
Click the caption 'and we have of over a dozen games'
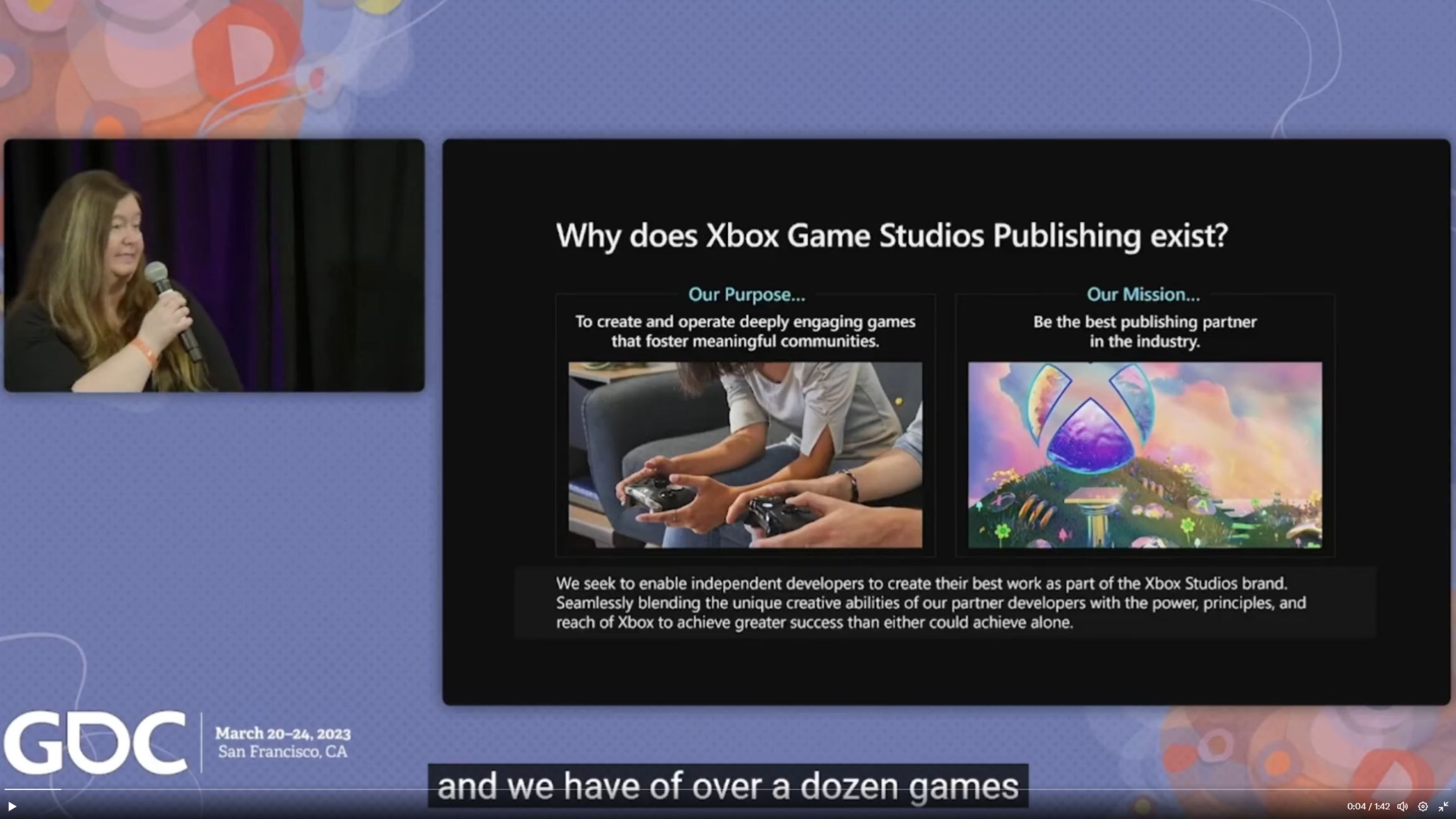click(728, 786)
